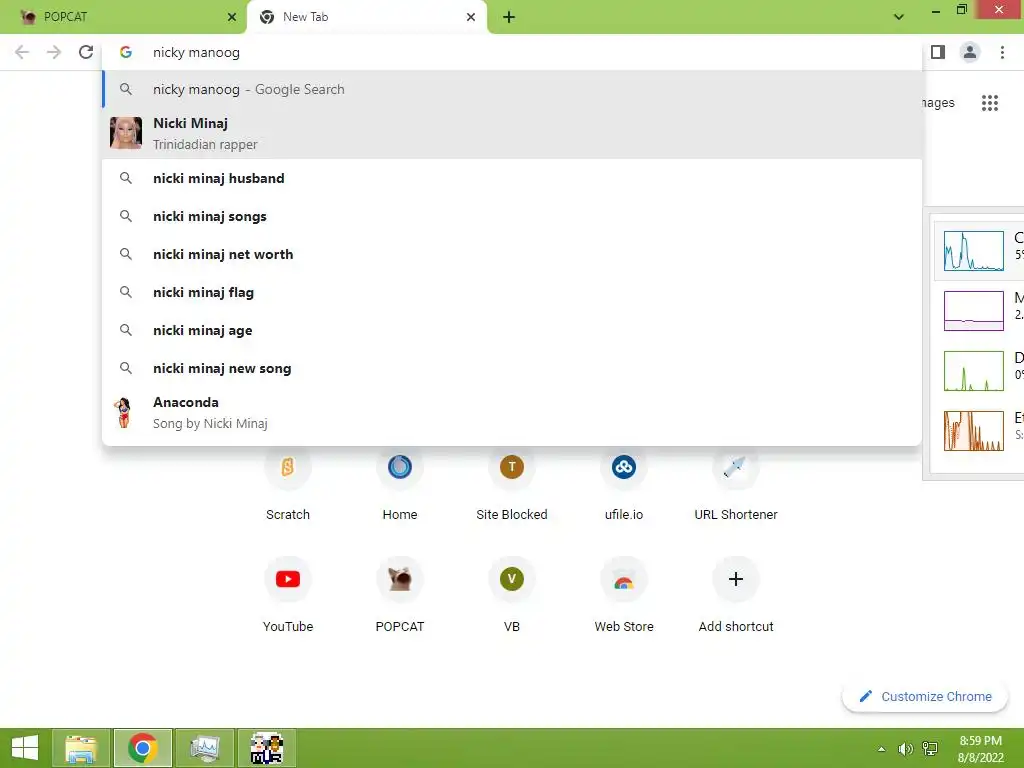1024x768 pixels.
Task: Select the Anaconda song suggestion
Action: click(513, 412)
